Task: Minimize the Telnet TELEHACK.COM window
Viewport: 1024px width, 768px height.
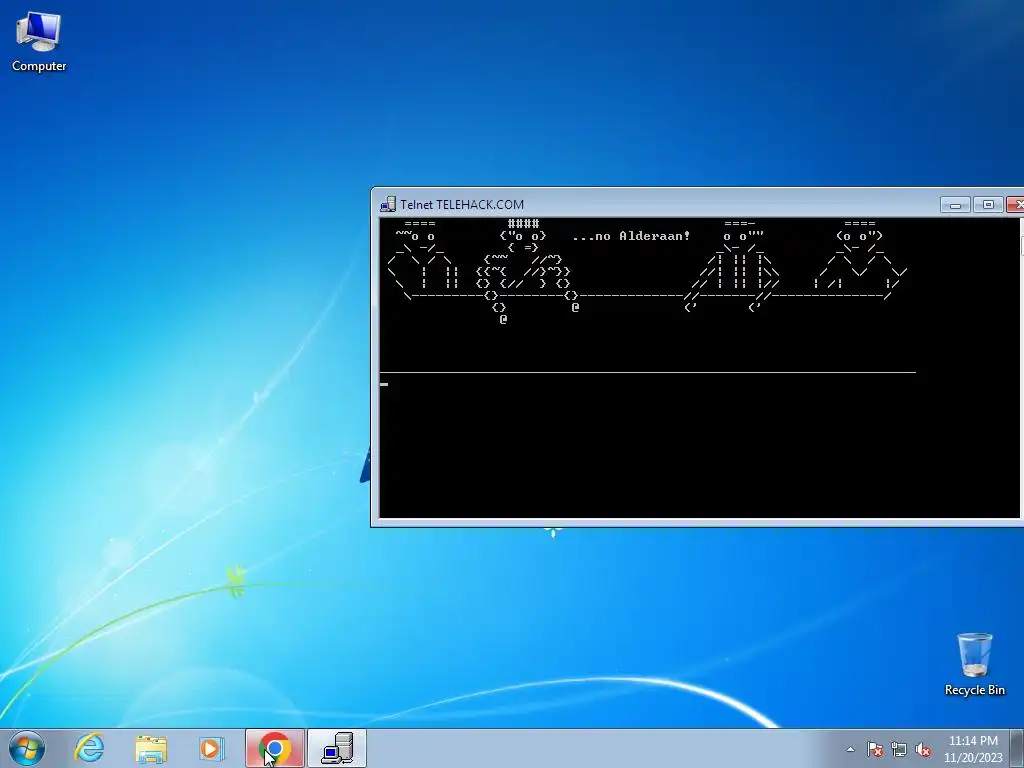Action: (955, 205)
